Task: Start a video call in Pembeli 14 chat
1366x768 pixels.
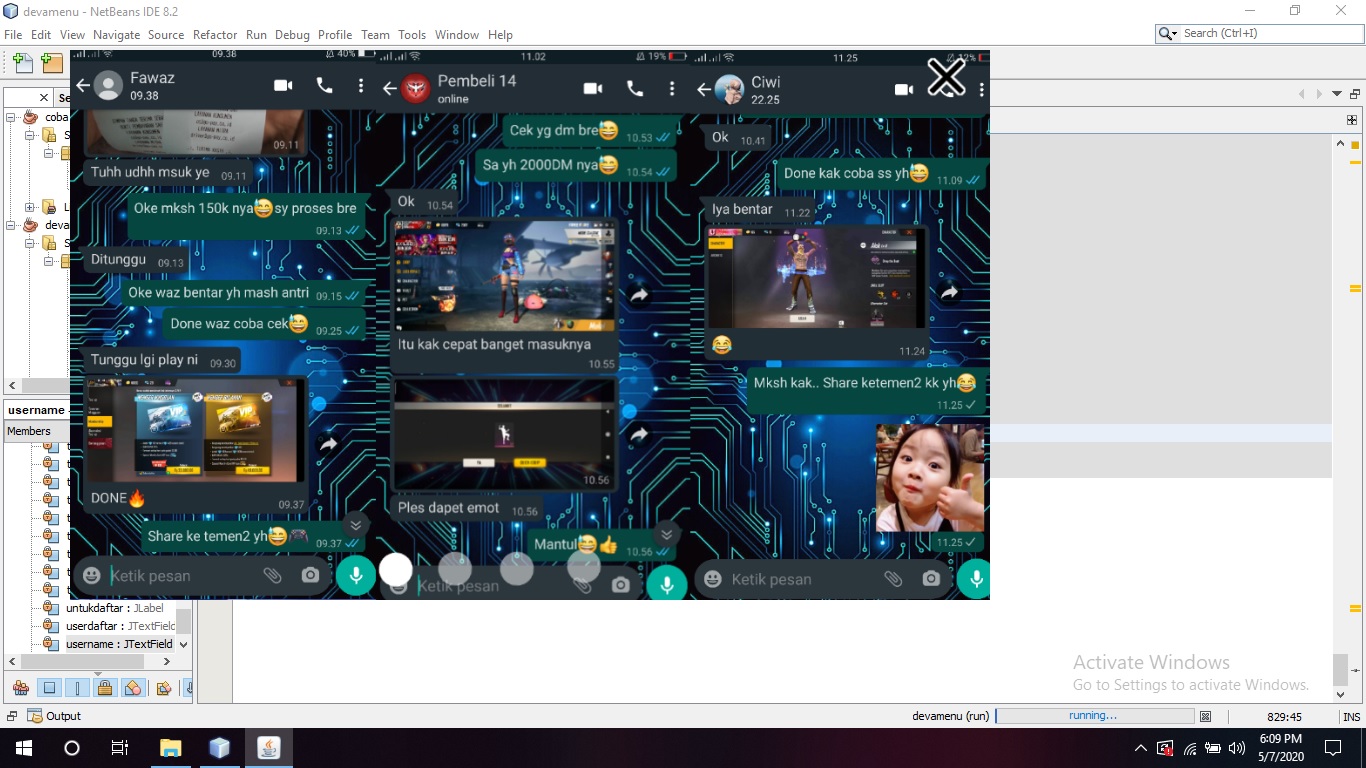Action: 593,89
